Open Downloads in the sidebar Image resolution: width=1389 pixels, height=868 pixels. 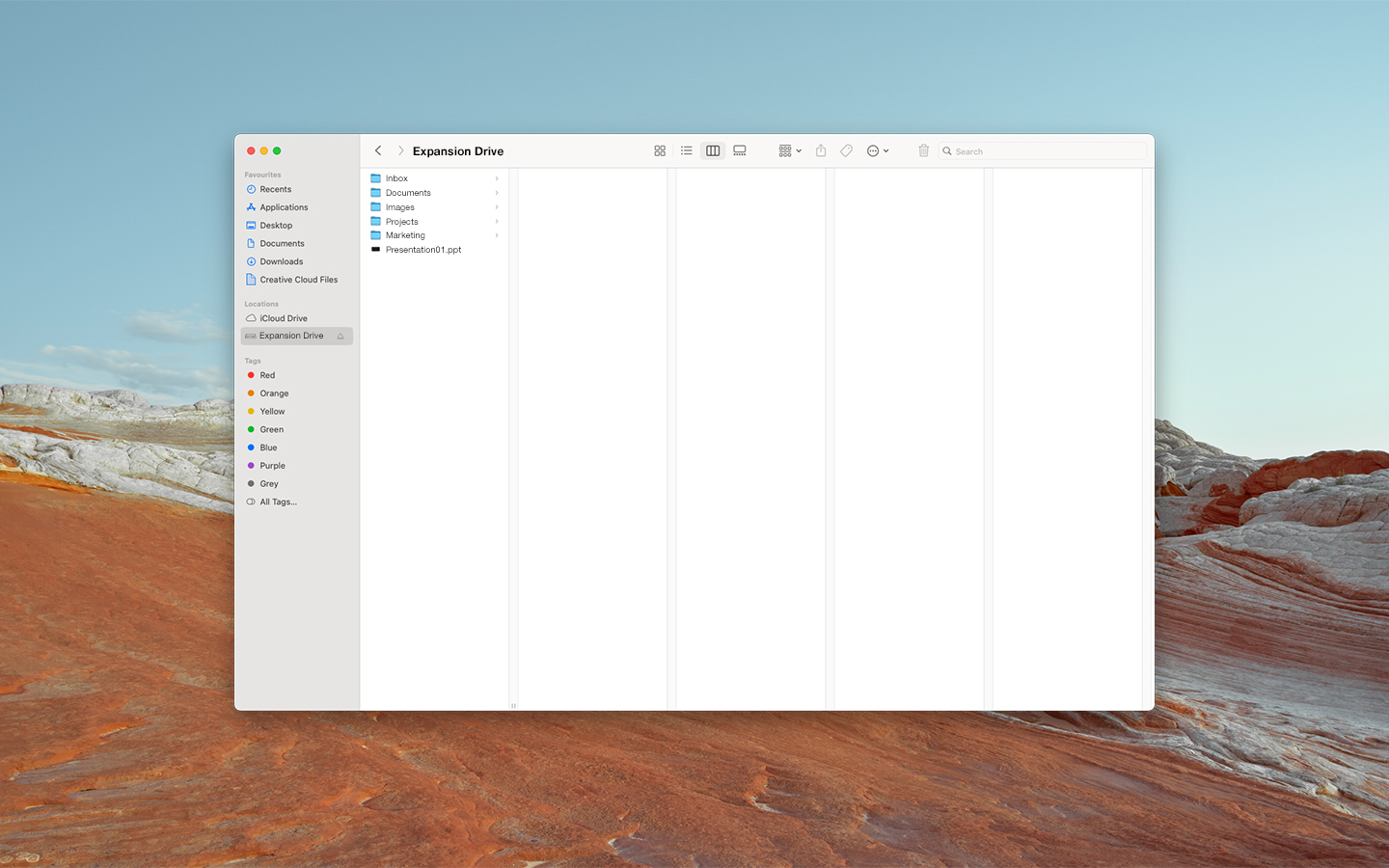pos(281,261)
